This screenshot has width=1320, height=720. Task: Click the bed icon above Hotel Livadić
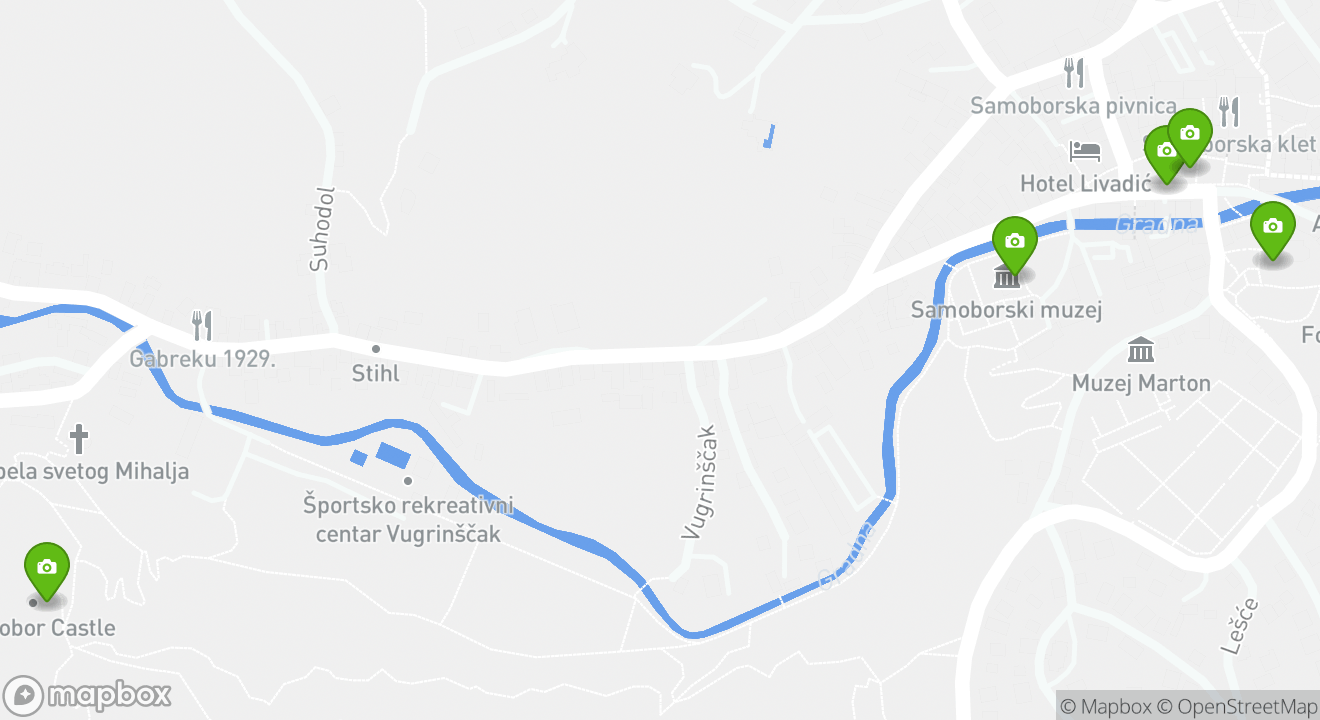1085,152
